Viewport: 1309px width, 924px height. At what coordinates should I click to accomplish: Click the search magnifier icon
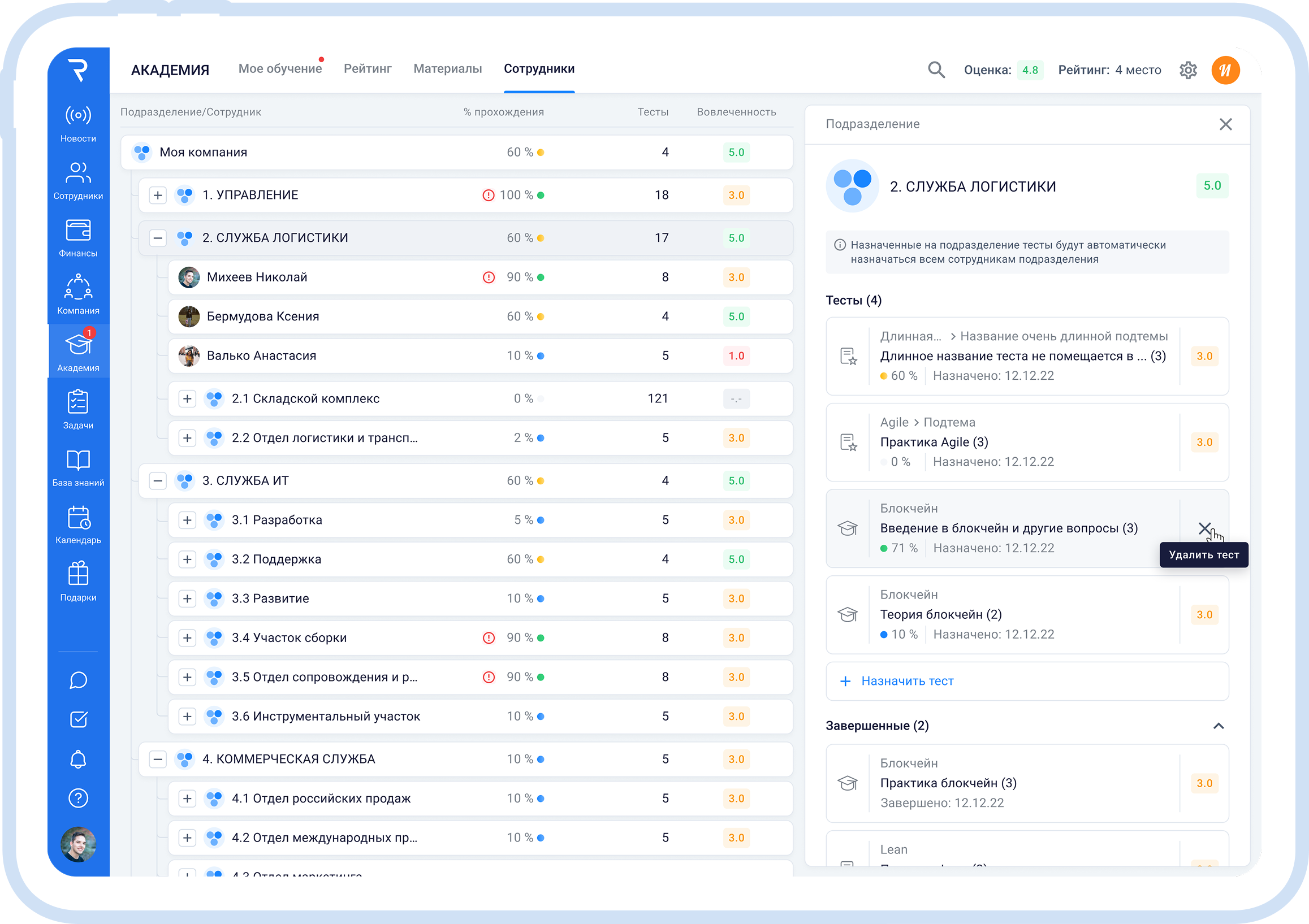pos(936,70)
